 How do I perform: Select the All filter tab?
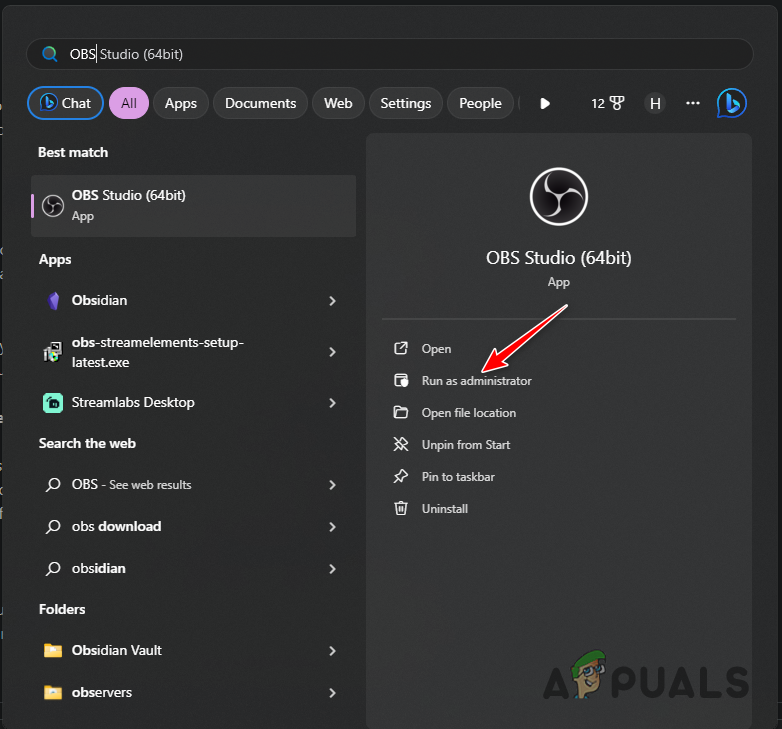point(129,103)
